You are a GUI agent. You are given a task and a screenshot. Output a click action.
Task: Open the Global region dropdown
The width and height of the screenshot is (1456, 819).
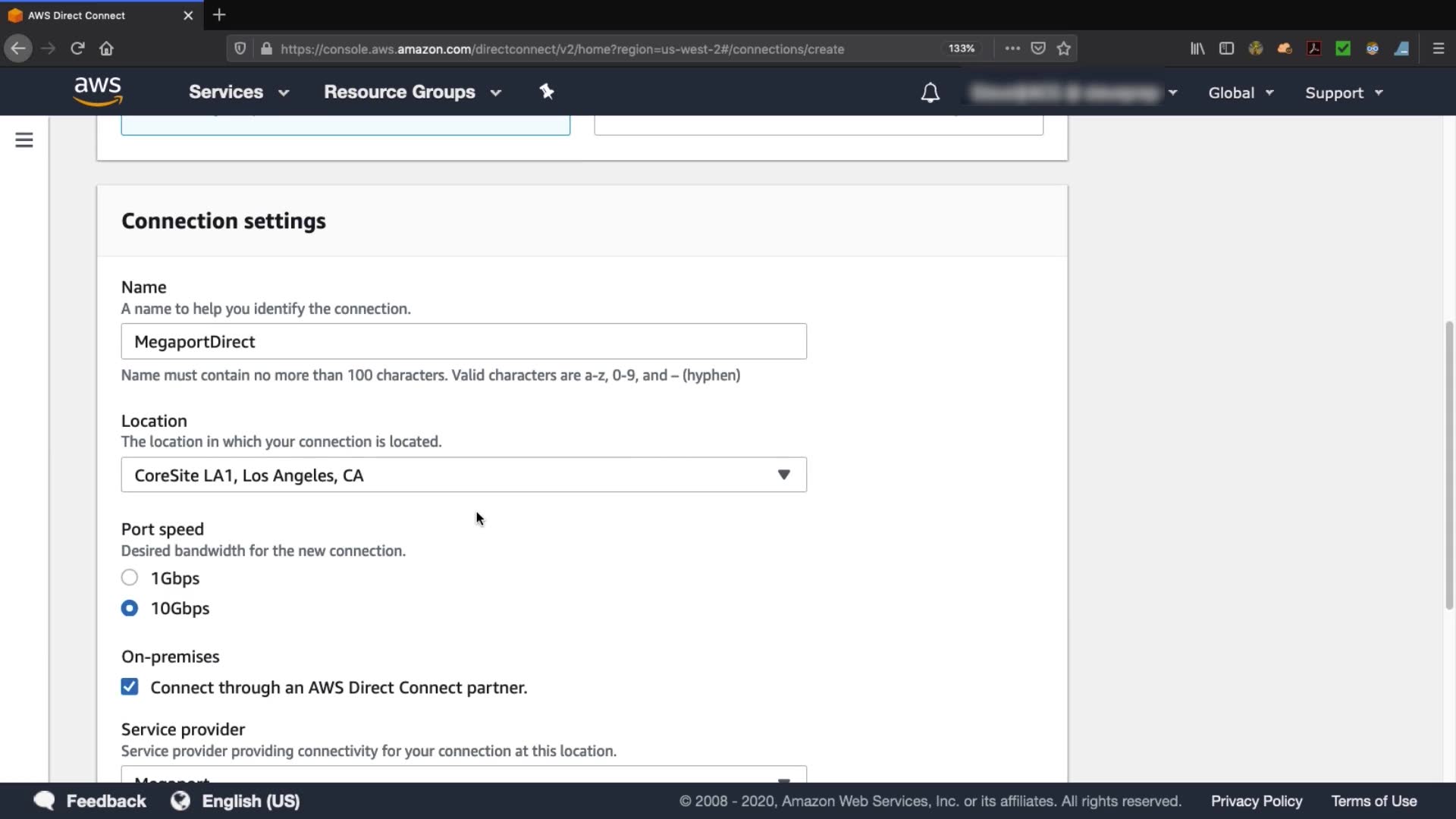[1240, 93]
